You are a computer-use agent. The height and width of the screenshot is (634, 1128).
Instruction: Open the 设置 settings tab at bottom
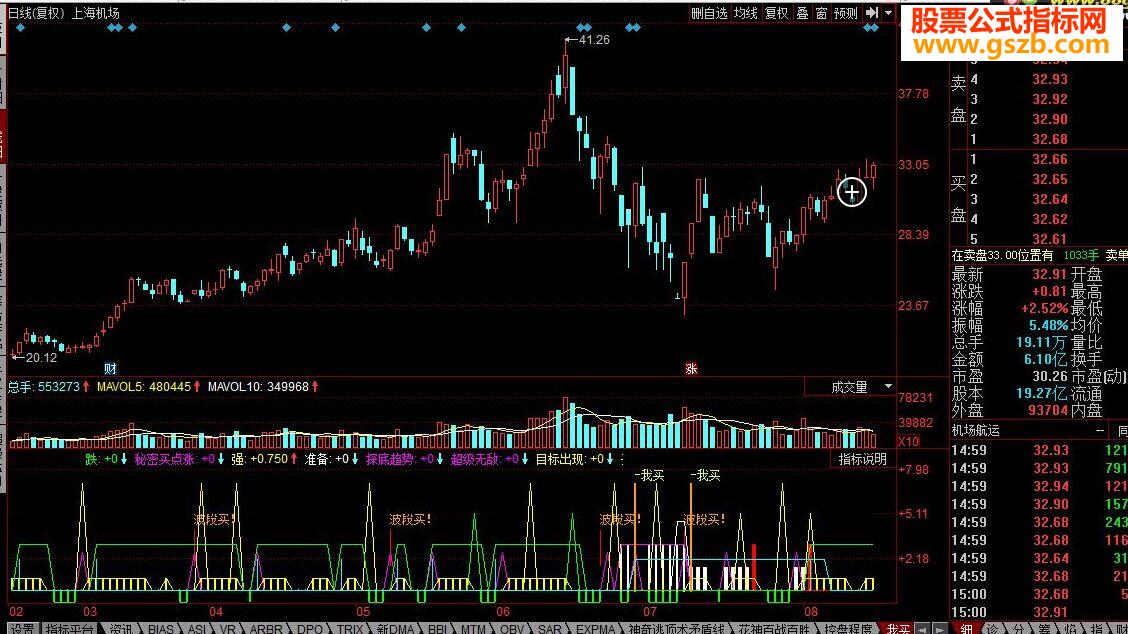(22, 628)
